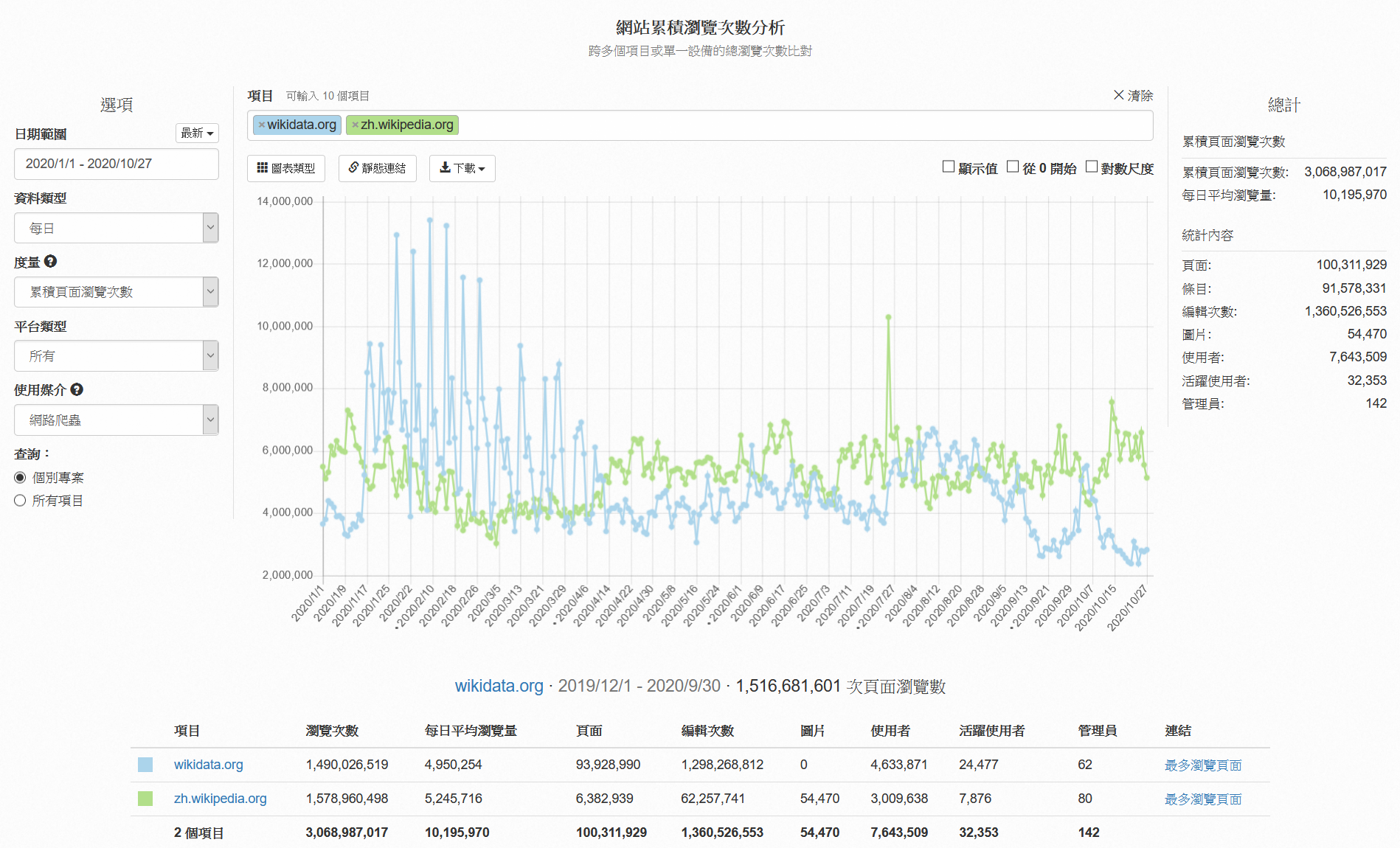Click the 瀏覽次數 column header
Viewport: 1400px width, 848px height.
click(332, 731)
